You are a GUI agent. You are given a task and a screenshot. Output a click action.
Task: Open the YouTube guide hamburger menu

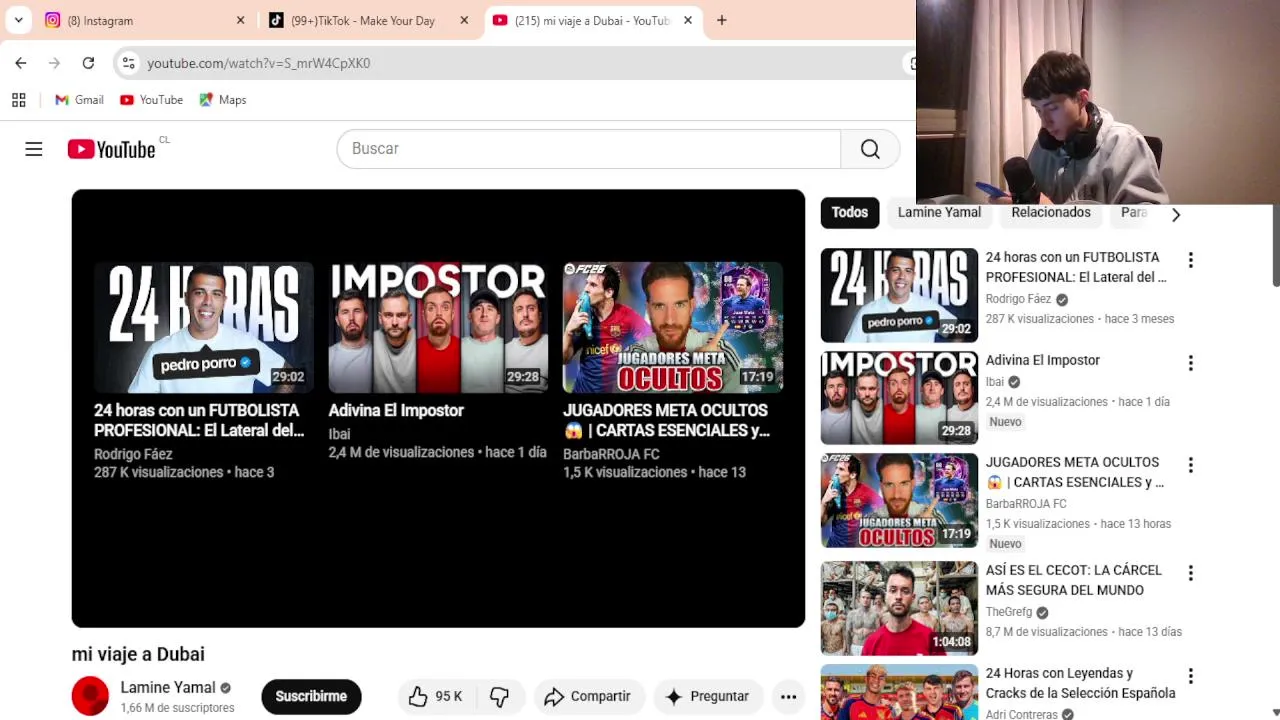(34, 149)
